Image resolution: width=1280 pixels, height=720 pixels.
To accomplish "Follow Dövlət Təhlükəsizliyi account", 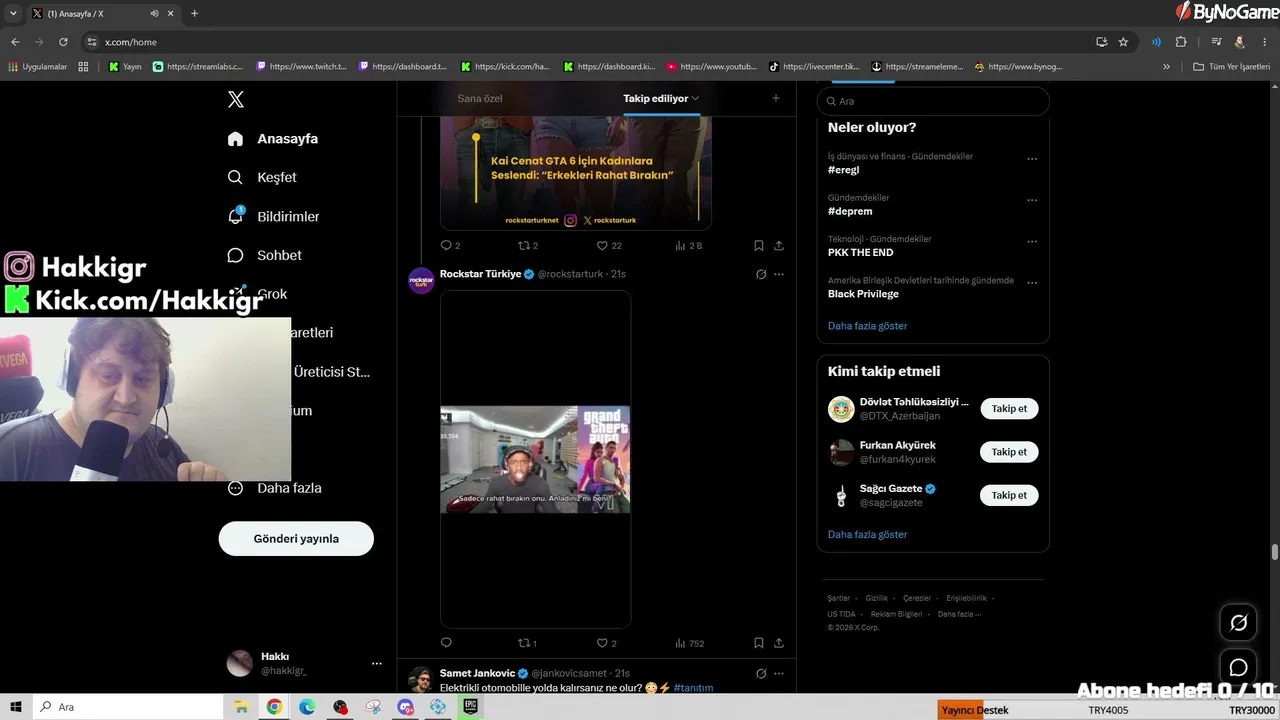I will [x=1009, y=409].
